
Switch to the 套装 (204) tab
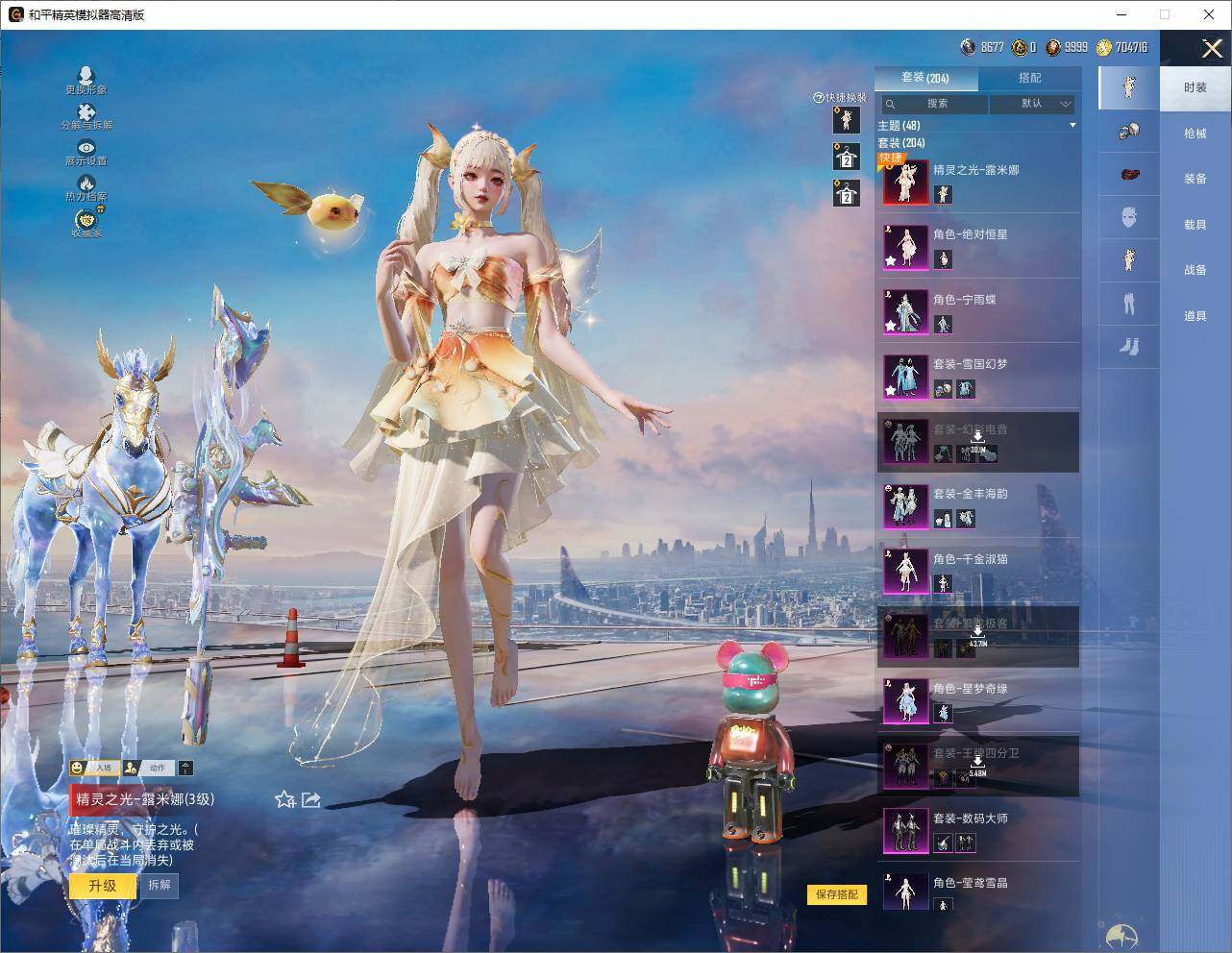925,78
